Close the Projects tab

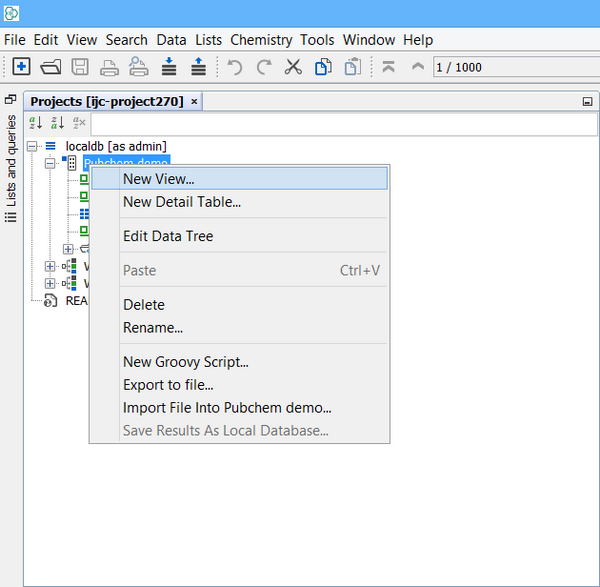194,101
